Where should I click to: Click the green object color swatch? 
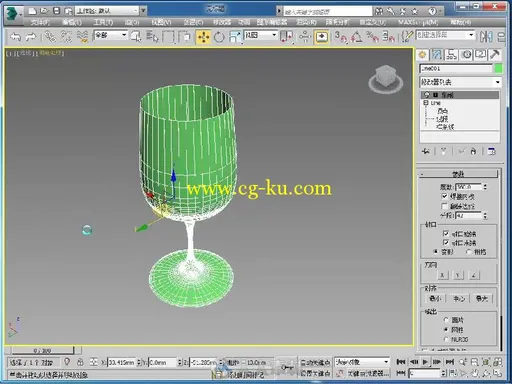498,68
